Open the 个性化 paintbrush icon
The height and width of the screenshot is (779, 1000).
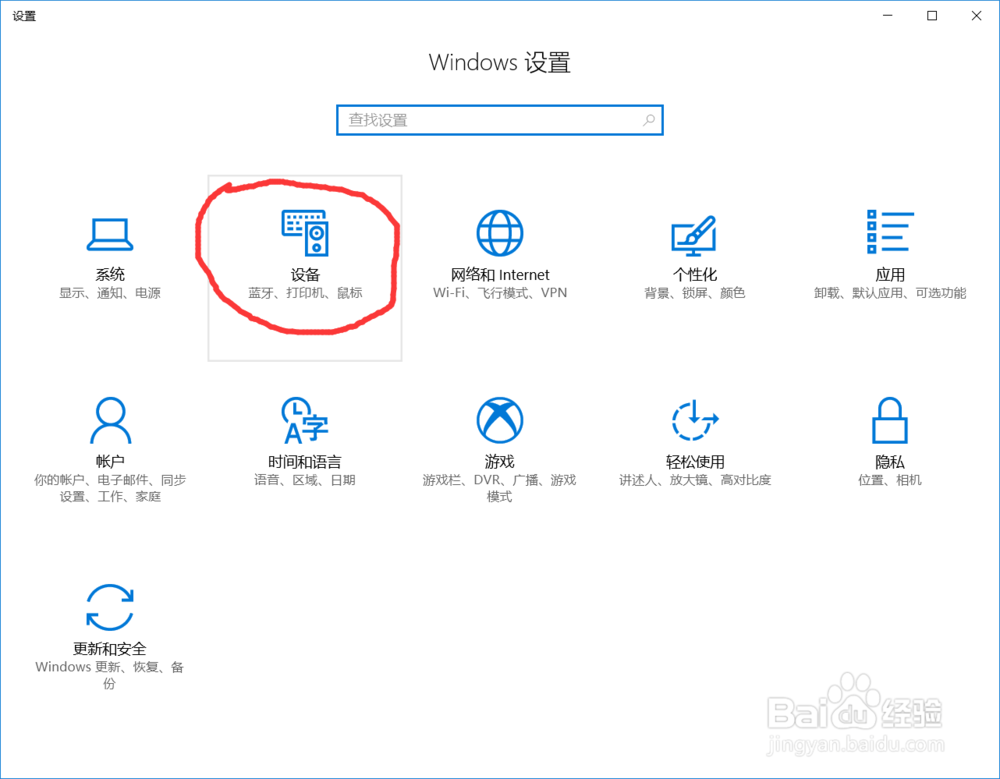(695, 235)
